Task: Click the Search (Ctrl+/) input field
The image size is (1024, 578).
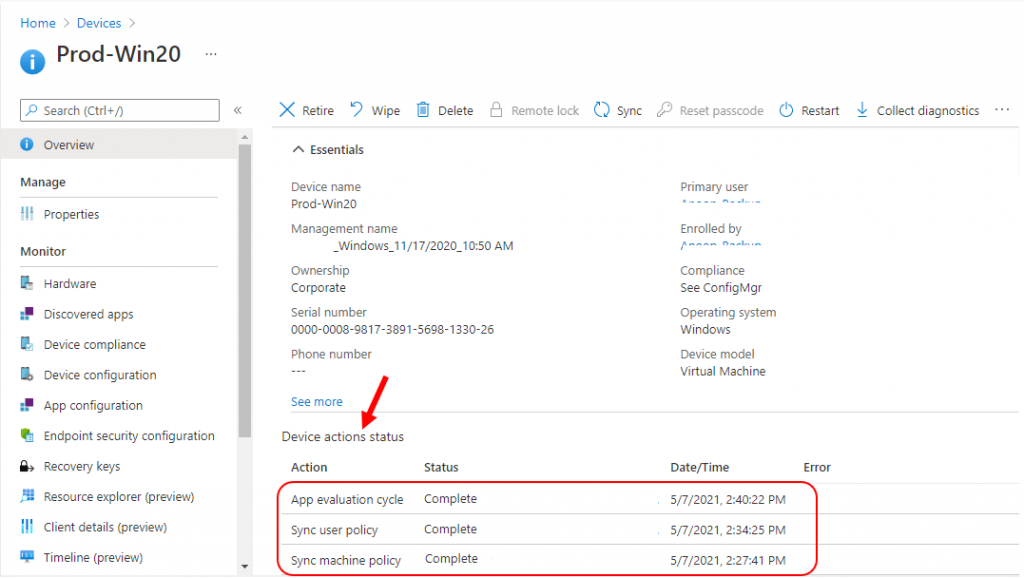Action: click(120, 110)
